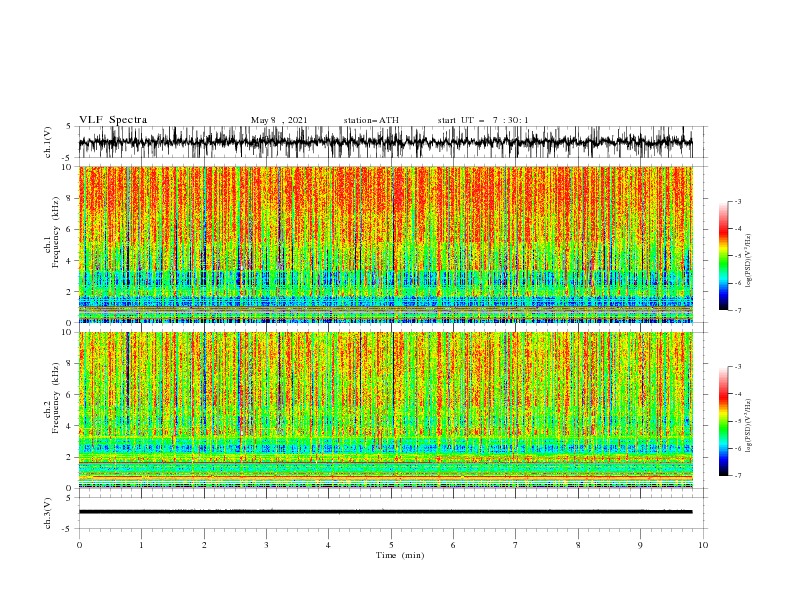Viewport: 792px width, 612px height.
Task: Click the ch.2 spectrogram color scale bar
Action: pos(723,421)
